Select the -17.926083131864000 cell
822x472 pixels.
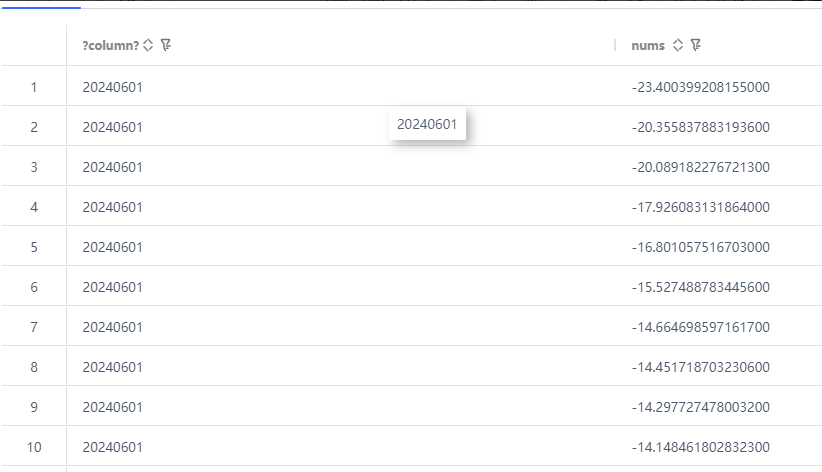(x=700, y=207)
